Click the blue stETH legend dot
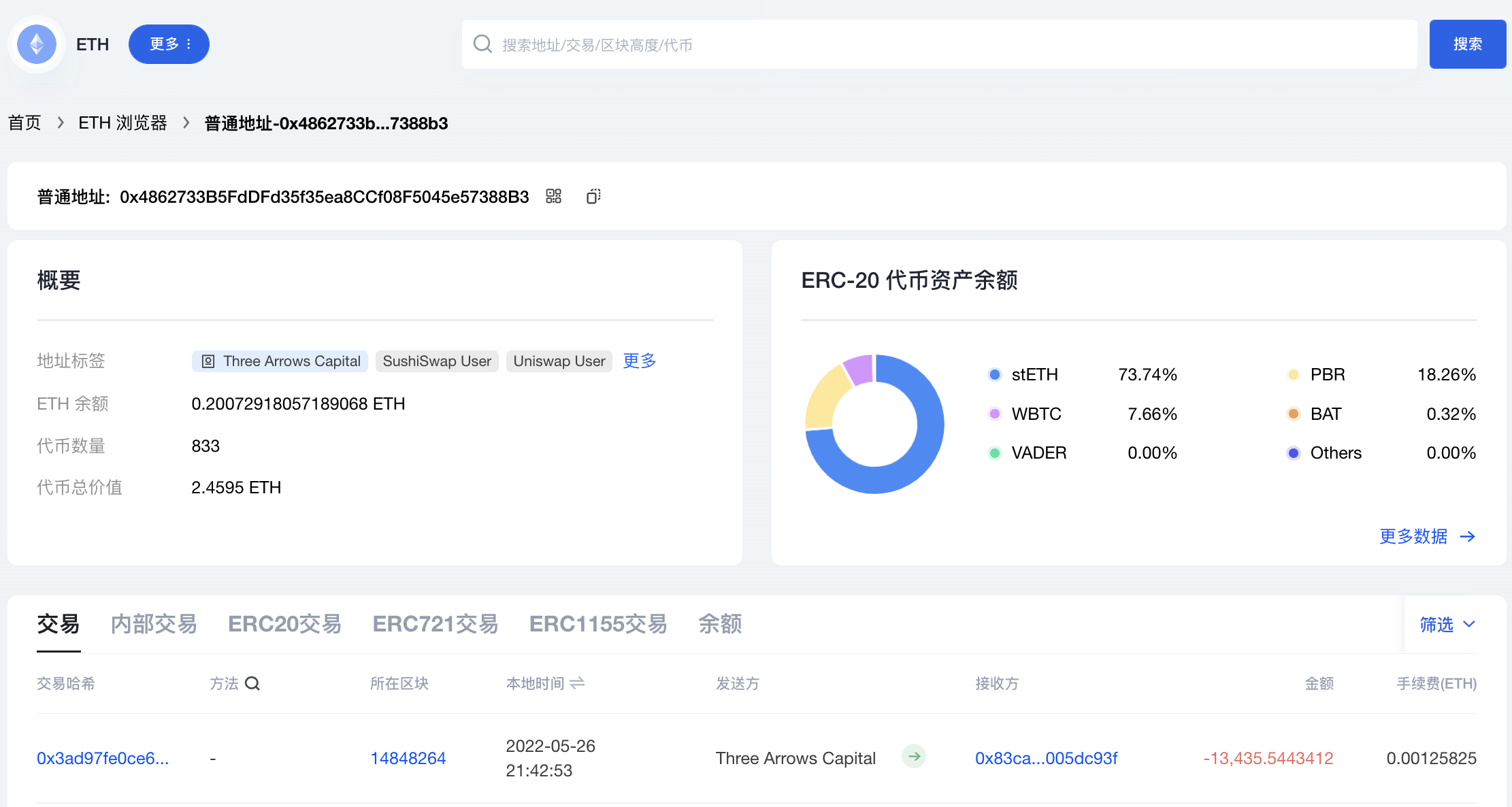 (x=995, y=375)
